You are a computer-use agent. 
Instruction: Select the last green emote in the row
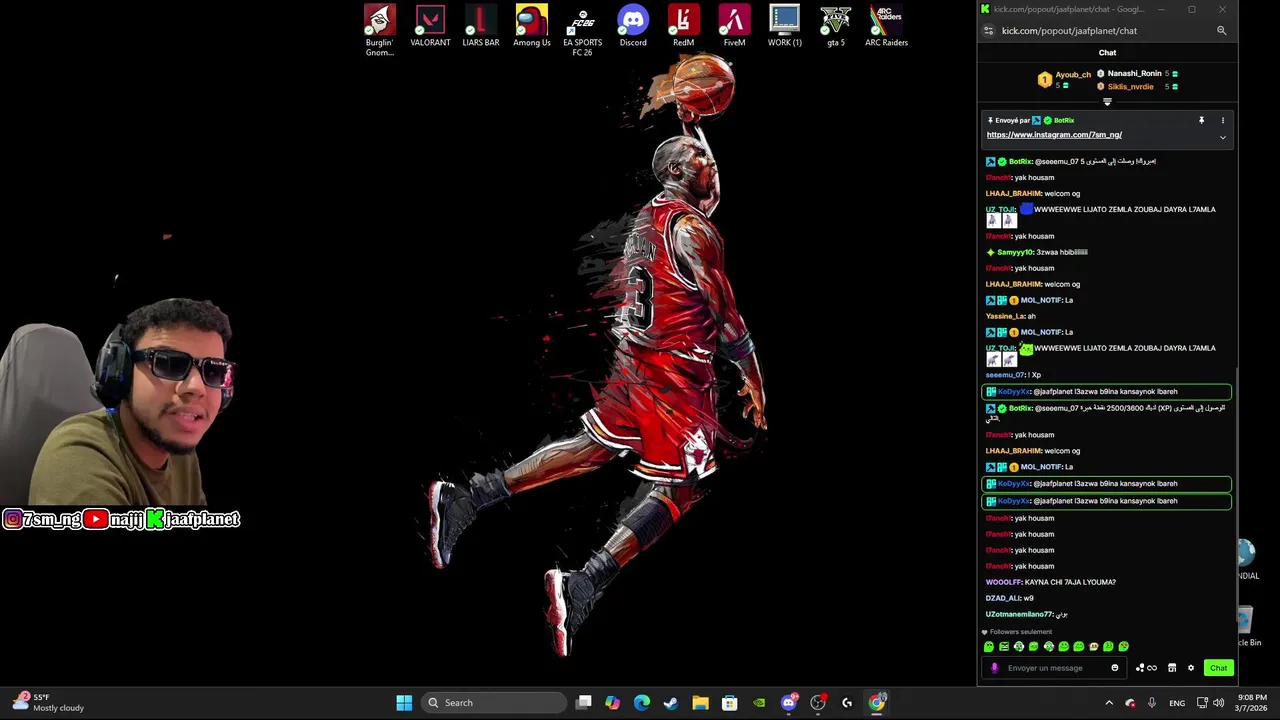point(1124,647)
